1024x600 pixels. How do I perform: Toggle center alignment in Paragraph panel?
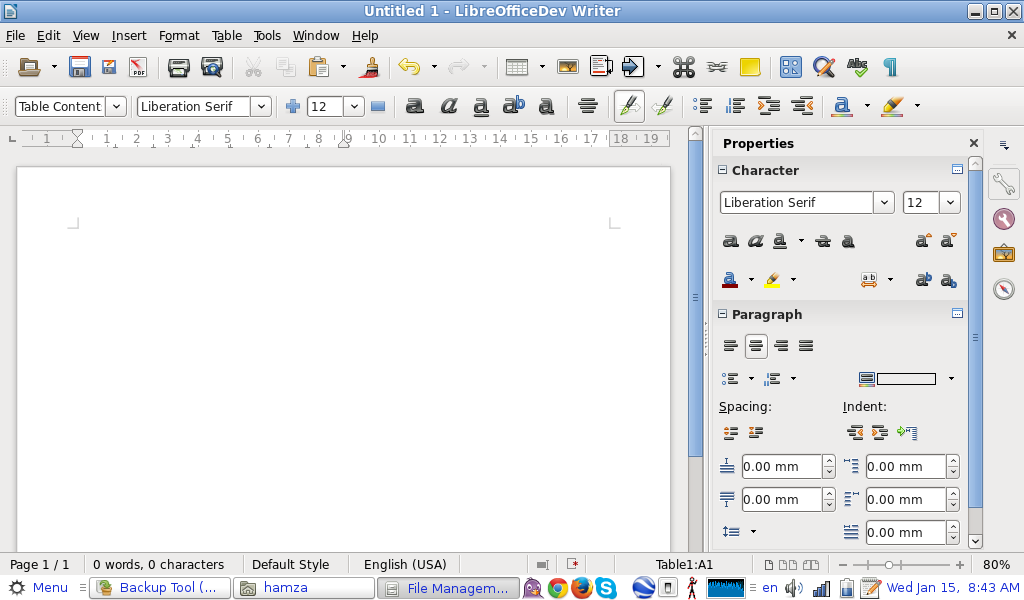pyautogui.click(x=757, y=346)
